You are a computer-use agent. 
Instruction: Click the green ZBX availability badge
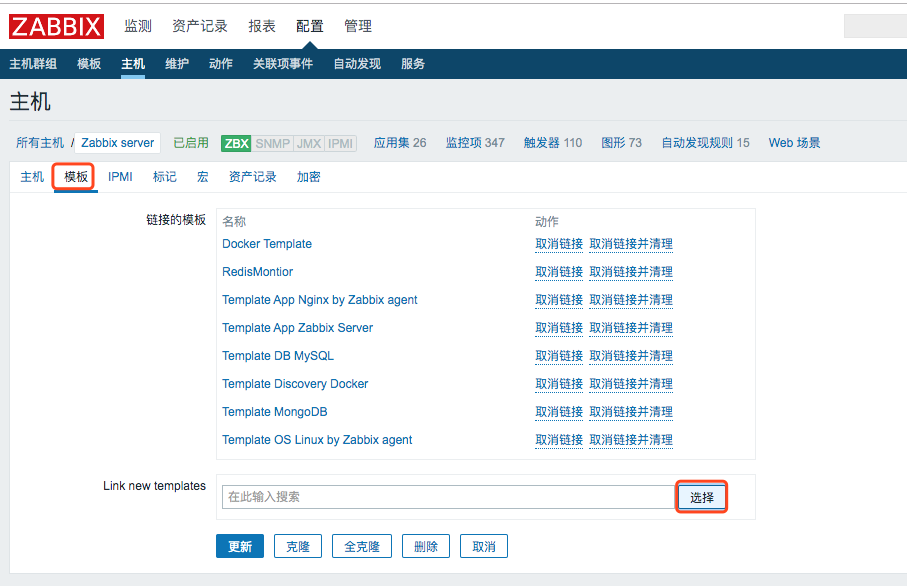(236, 143)
